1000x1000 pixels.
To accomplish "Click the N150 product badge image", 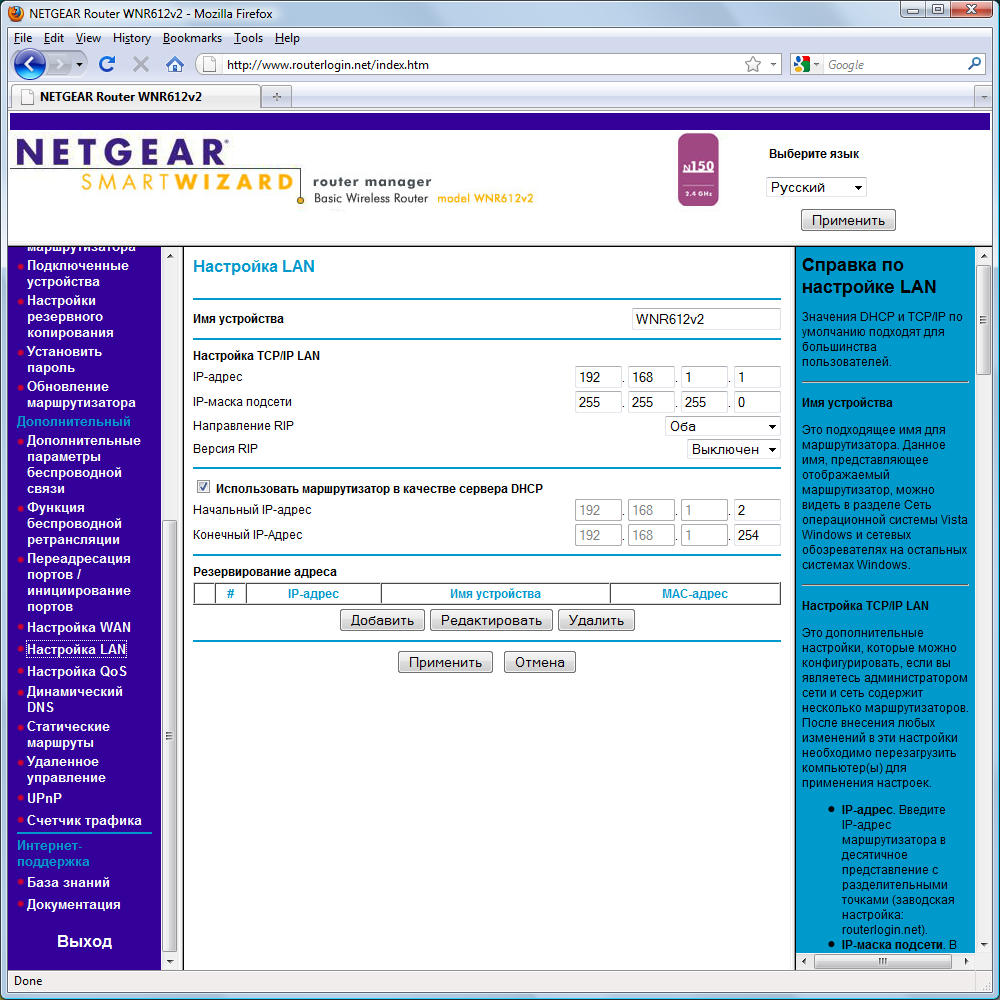I will pyautogui.click(x=698, y=170).
